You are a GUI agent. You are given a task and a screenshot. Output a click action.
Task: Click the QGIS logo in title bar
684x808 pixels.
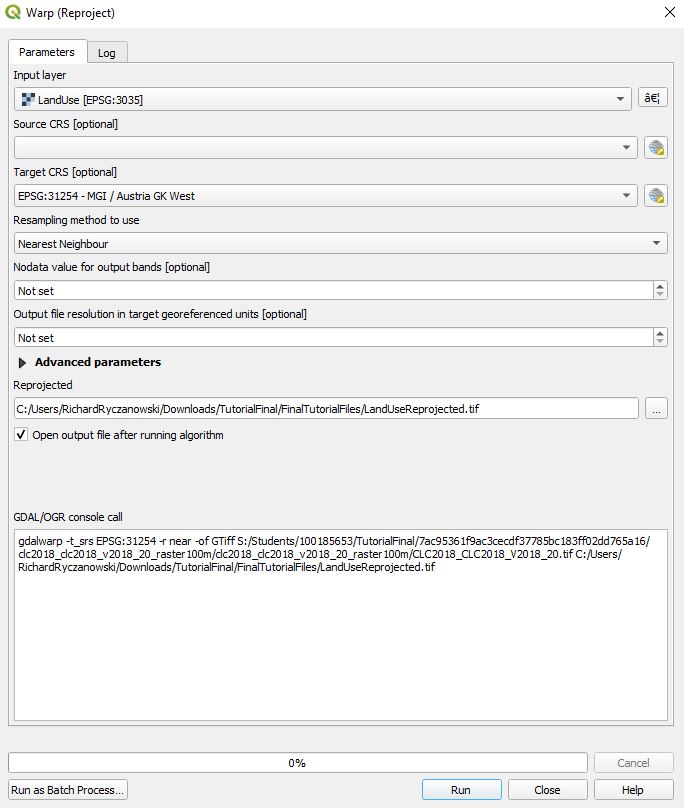[12, 13]
